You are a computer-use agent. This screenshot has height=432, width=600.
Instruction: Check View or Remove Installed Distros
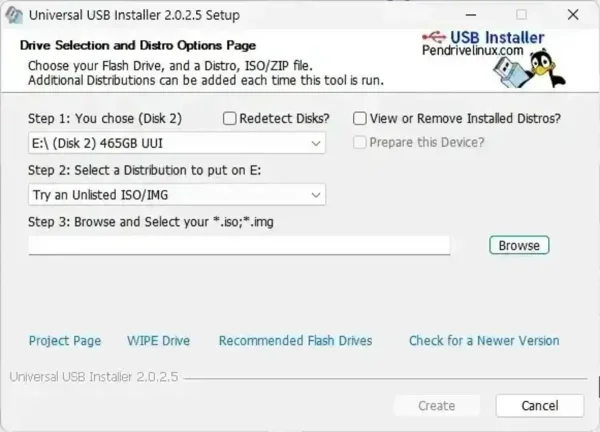[x=360, y=119]
